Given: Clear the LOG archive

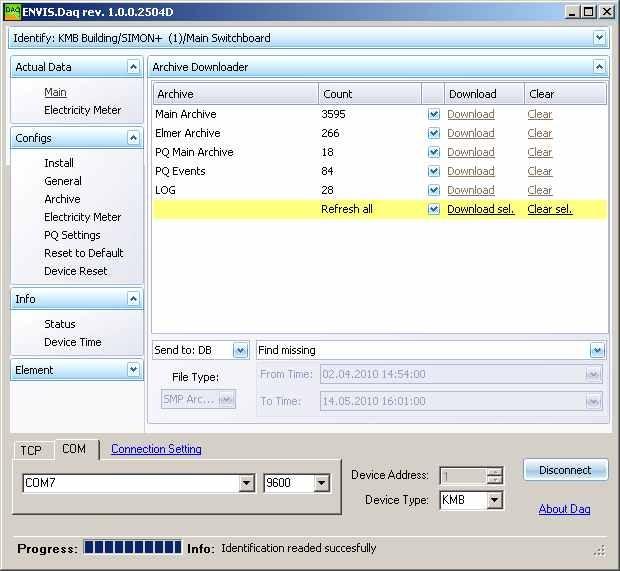Looking at the screenshot, I should coord(540,190).
